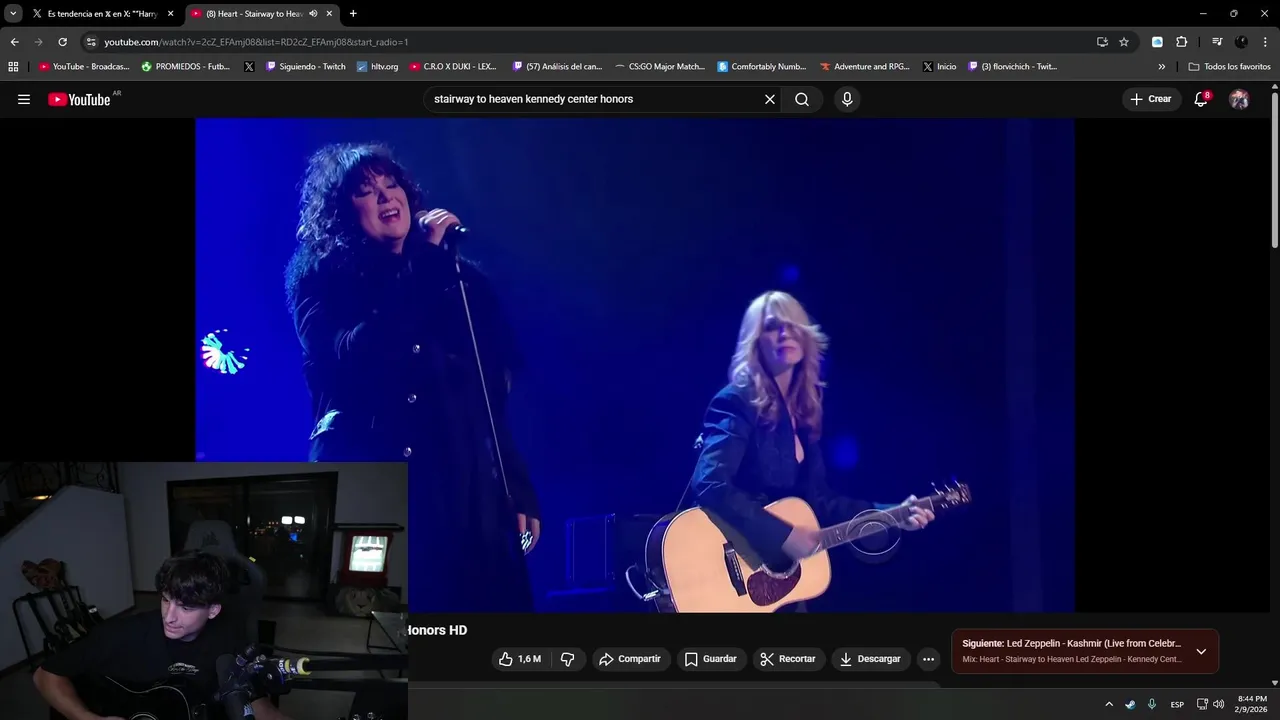Mute the tab via speaker icon on YouTube tab
This screenshot has width=1280, height=720.
(313, 14)
